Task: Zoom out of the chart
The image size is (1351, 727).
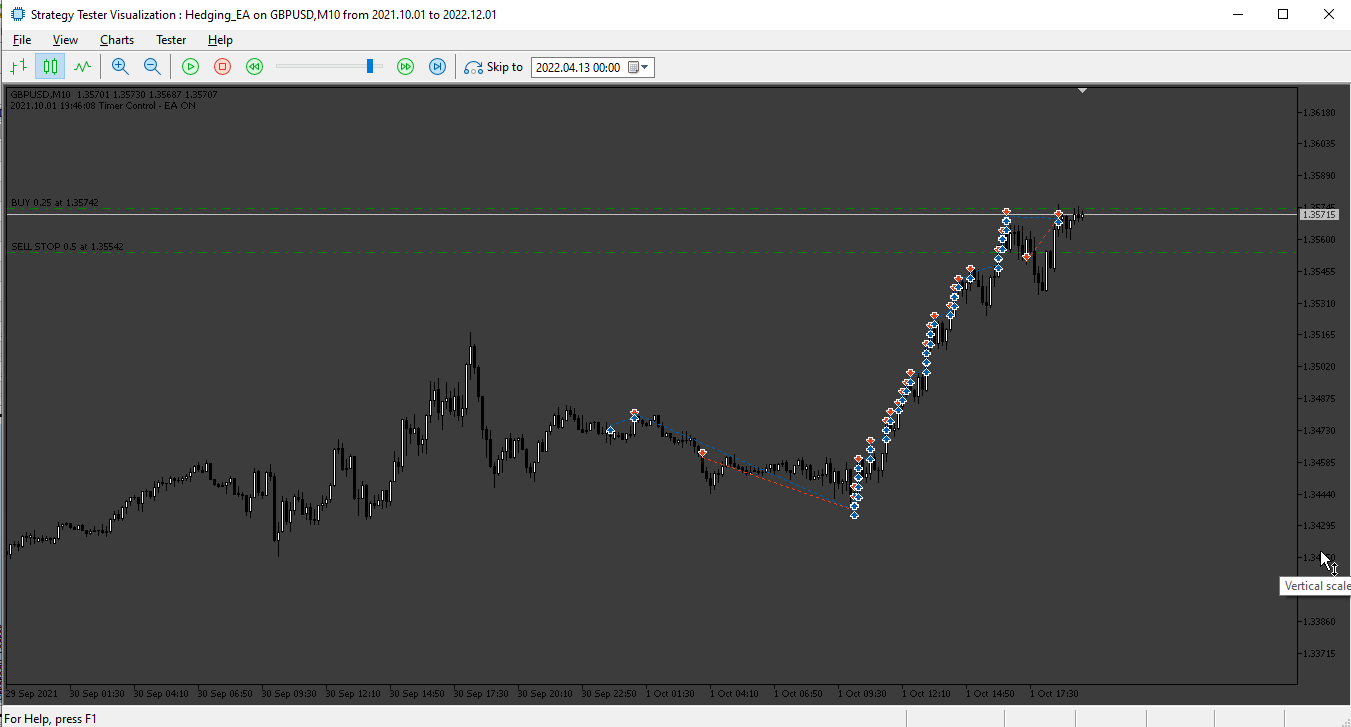Action: [x=152, y=67]
